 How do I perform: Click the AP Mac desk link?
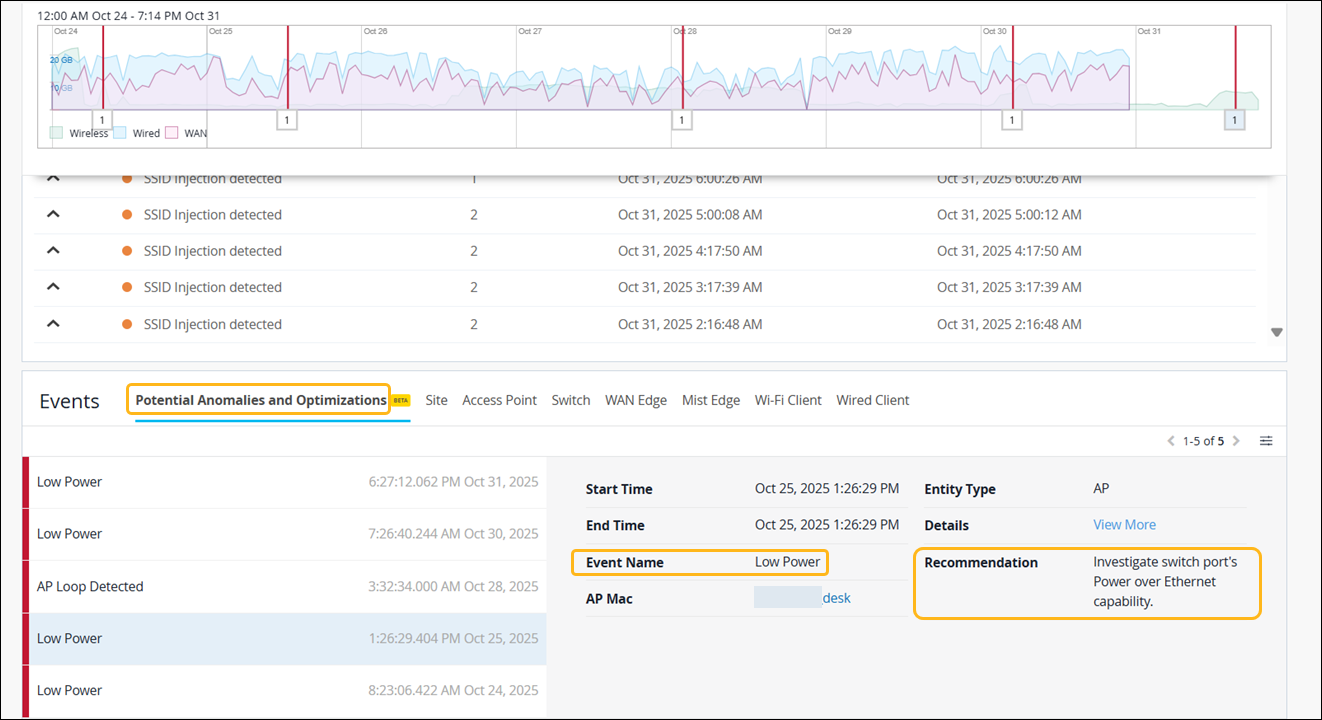[x=836, y=598]
